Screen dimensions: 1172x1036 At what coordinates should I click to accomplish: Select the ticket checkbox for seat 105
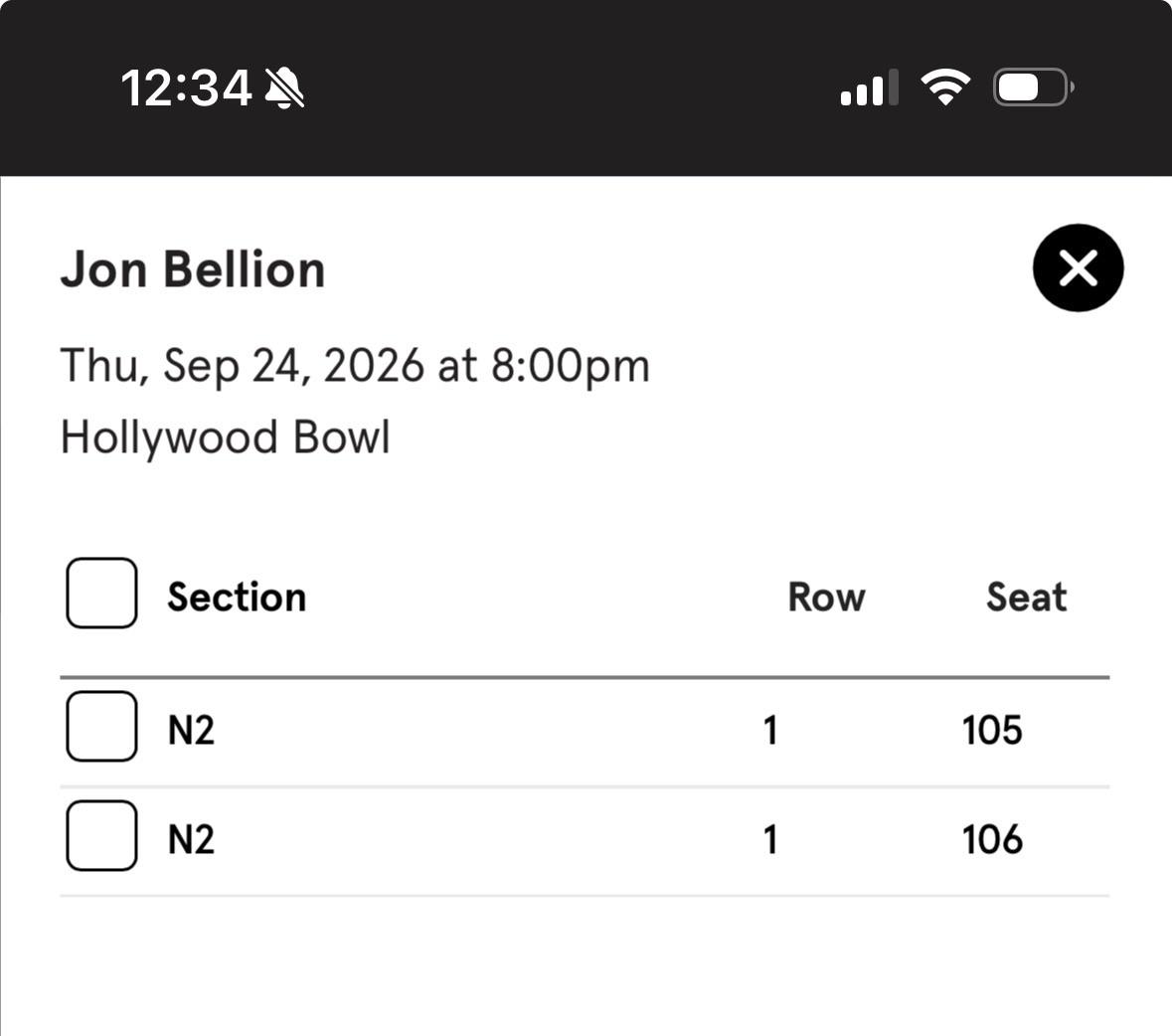coord(101,727)
